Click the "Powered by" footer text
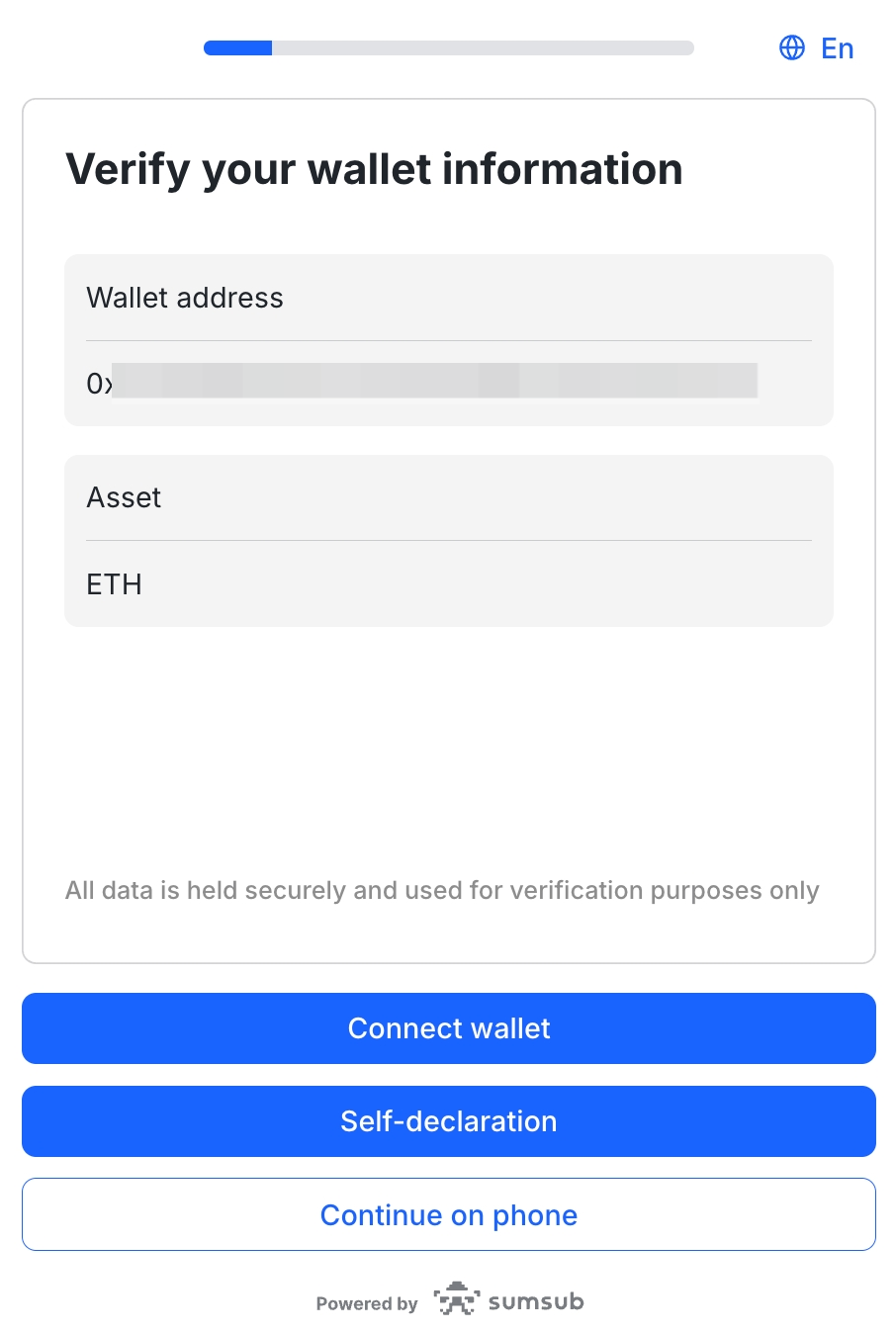 pyautogui.click(x=367, y=1303)
